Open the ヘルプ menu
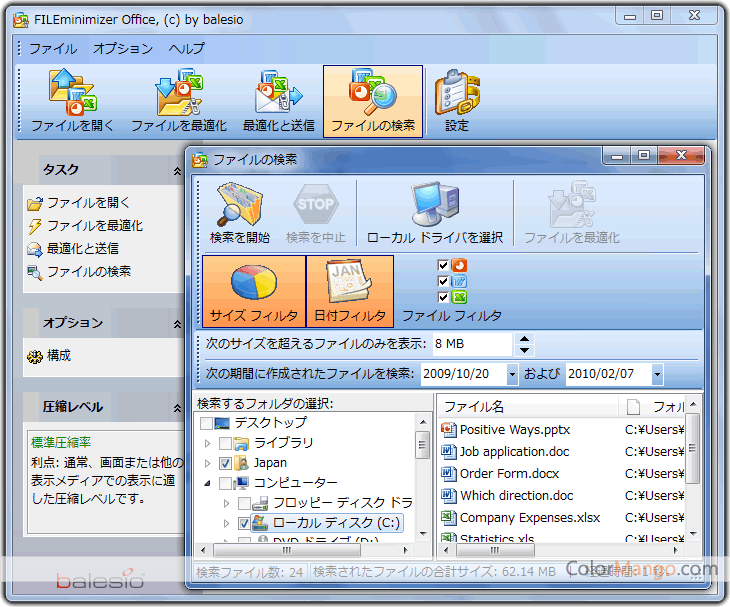 [186, 48]
